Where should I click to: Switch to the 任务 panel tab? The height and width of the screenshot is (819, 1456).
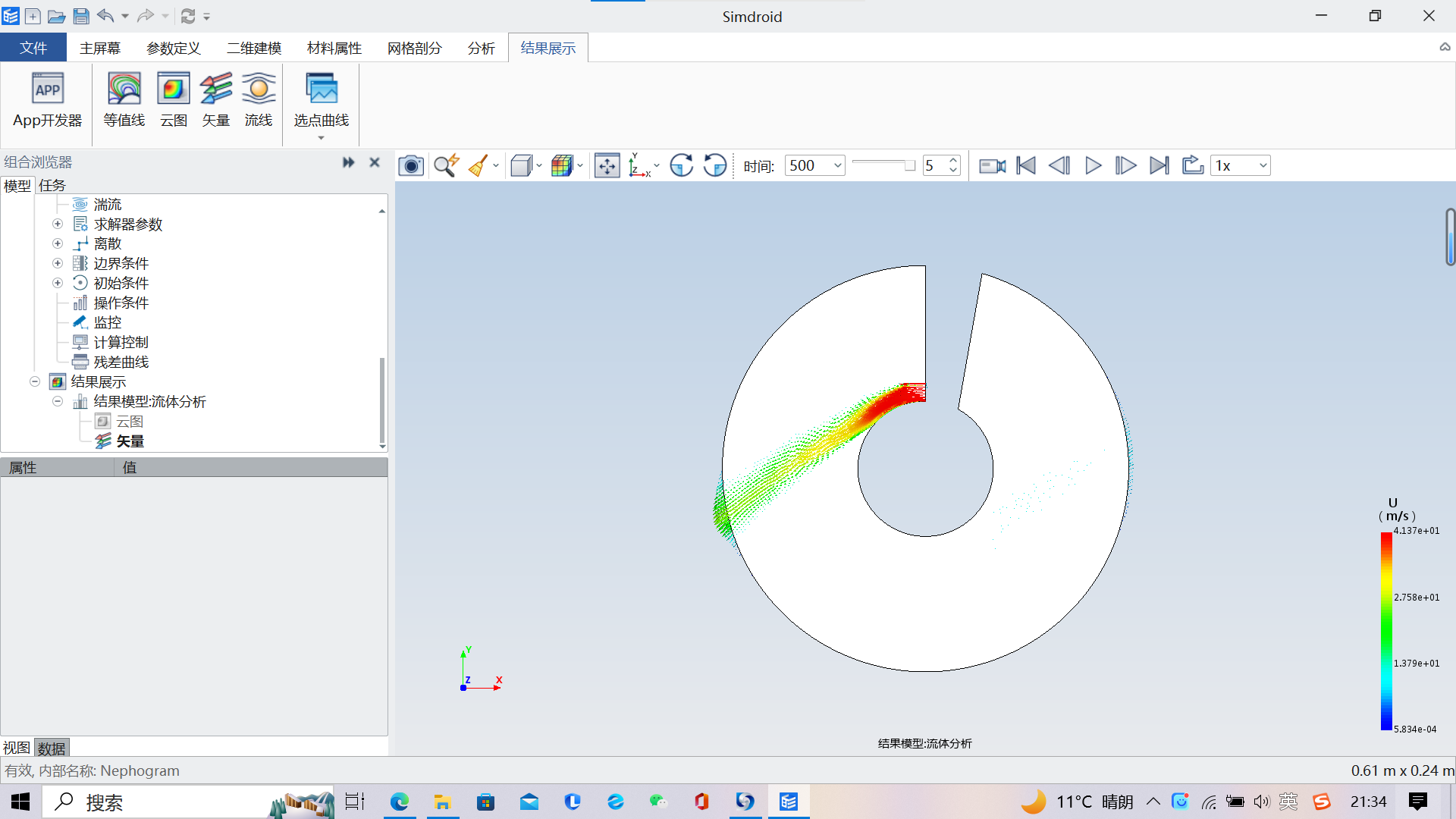coord(52,185)
